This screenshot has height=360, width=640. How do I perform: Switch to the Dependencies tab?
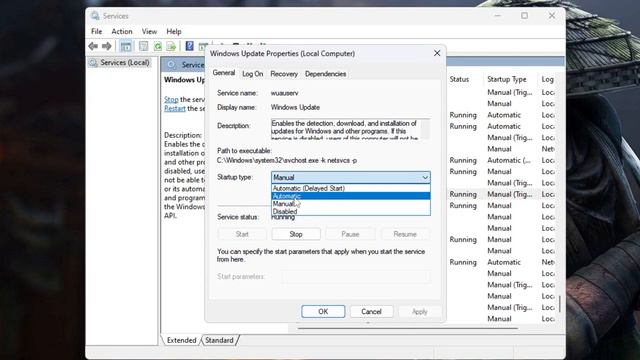325,74
